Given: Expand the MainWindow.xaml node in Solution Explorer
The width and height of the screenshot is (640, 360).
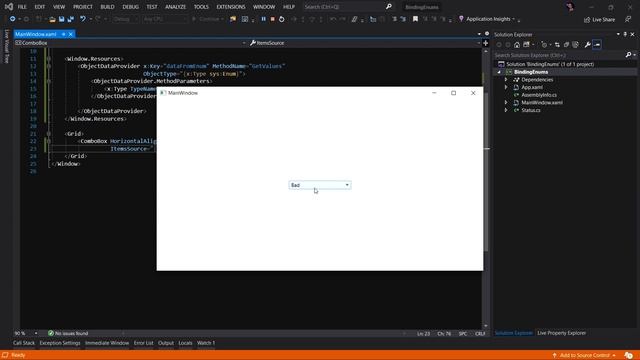Looking at the screenshot, I should 506,102.
